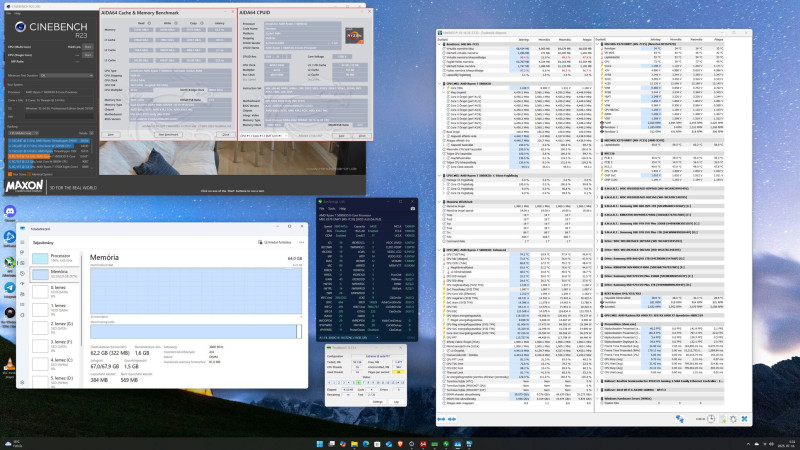
Task: Click HWiNFO blue X close-sensors icon
Action: pyautogui.click(x=744, y=419)
